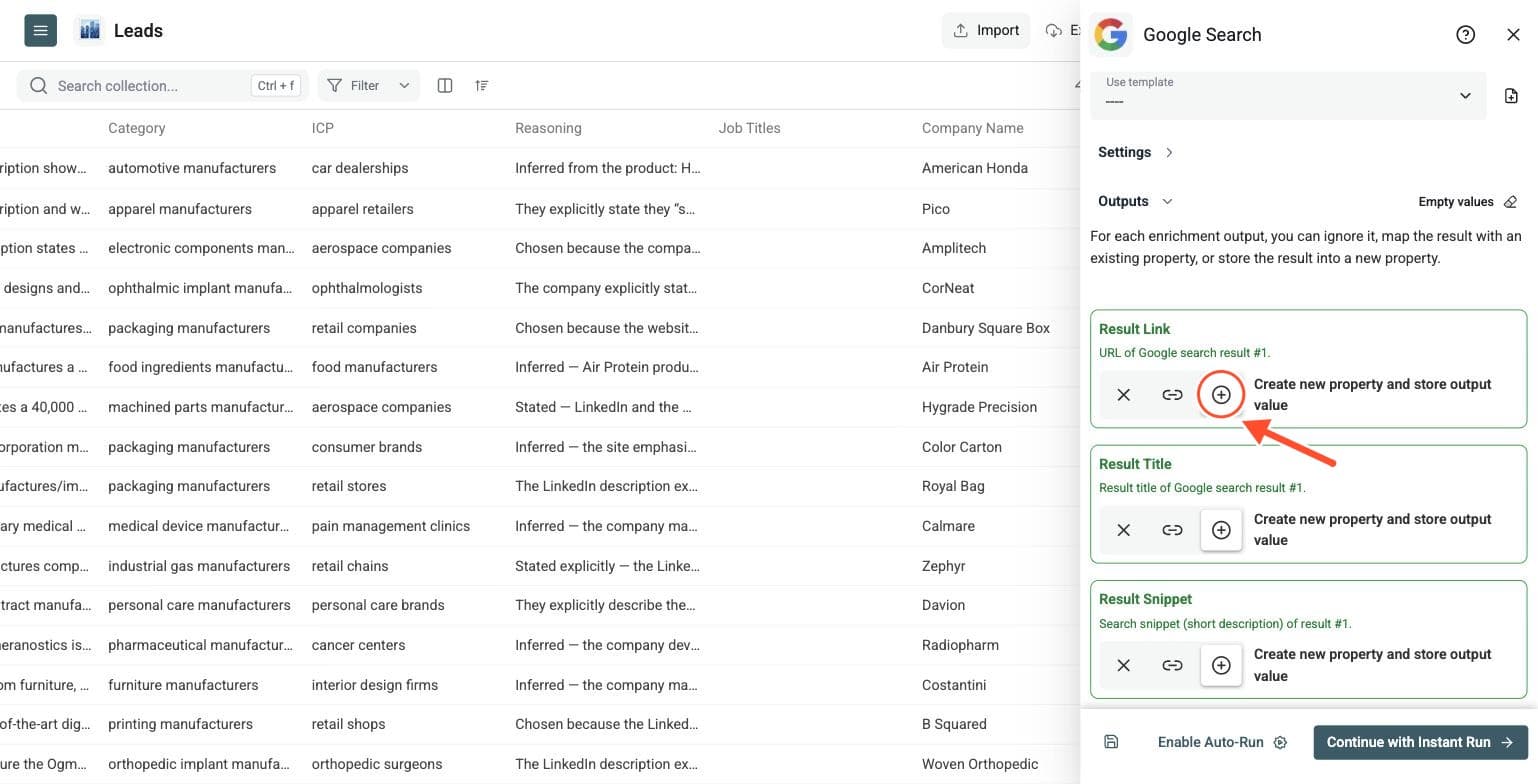Create new property for Result Title
This screenshot has width=1538, height=784.
pyautogui.click(x=1221, y=530)
